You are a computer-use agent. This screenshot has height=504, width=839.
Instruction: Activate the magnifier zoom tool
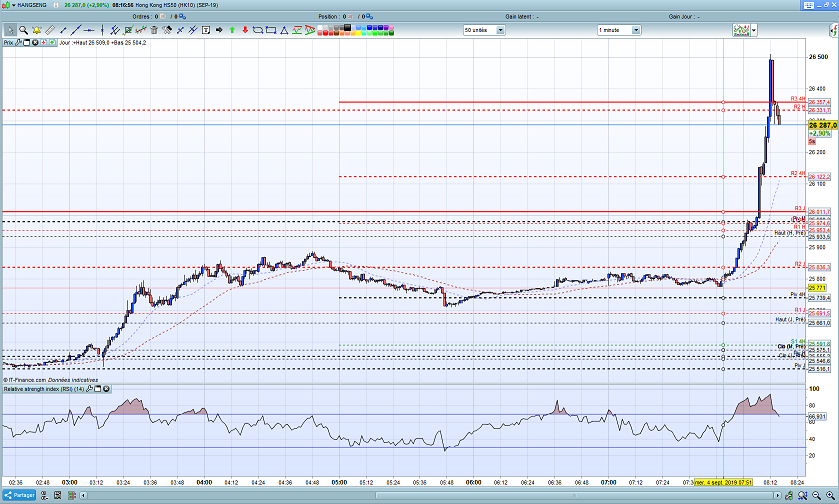tap(24, 30)
